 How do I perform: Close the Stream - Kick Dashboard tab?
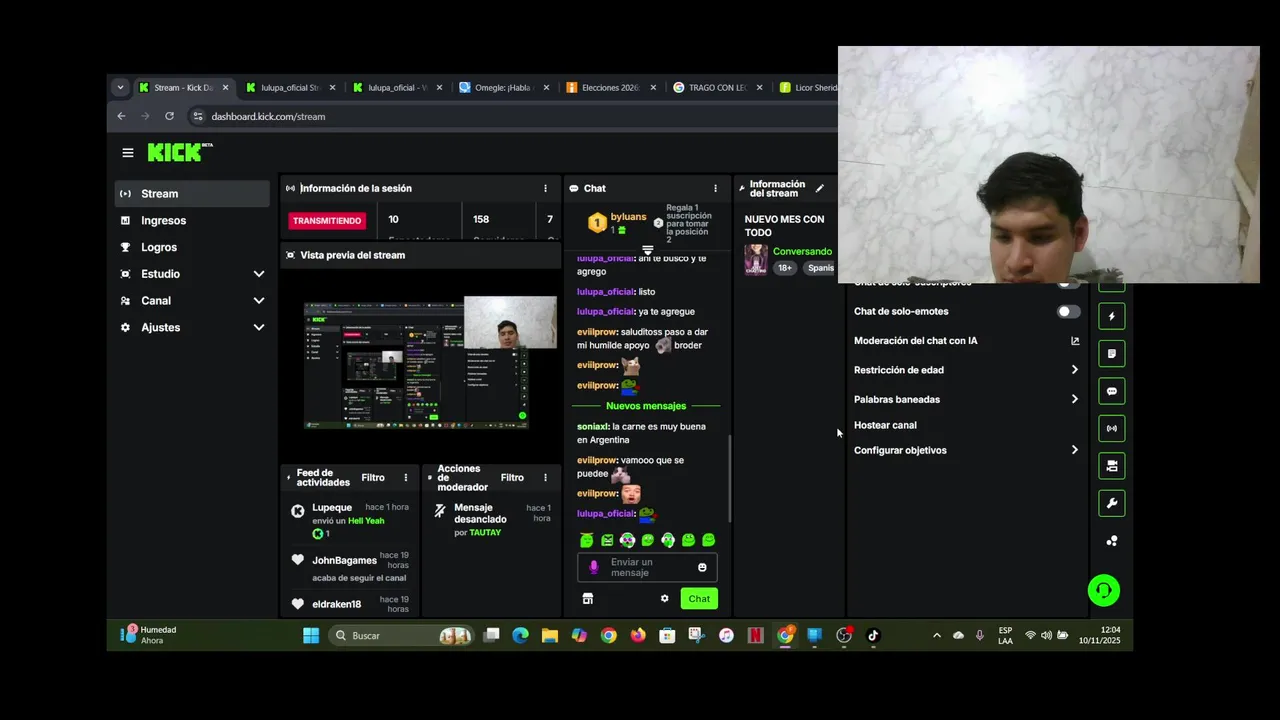[x=225, y=88]
